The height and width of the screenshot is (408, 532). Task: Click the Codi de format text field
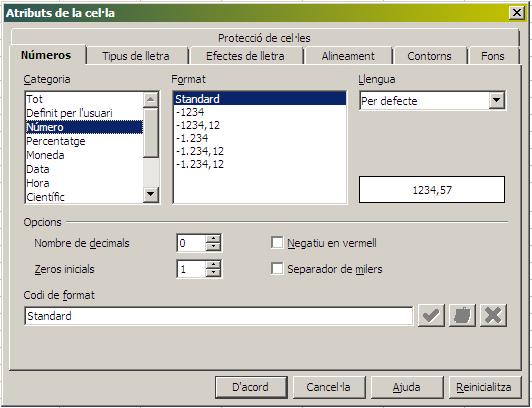tap(218, 316)
